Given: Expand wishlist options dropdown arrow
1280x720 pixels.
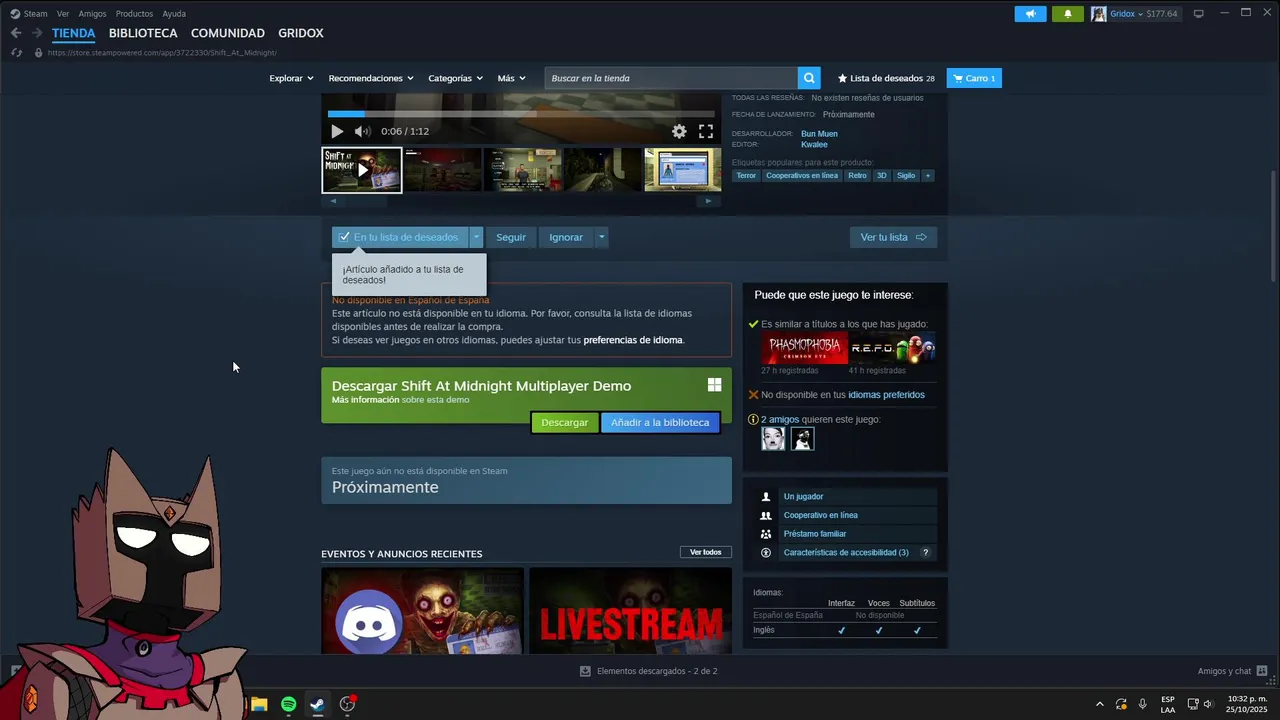Looking at the screenshot, I should tap(476, 237).
